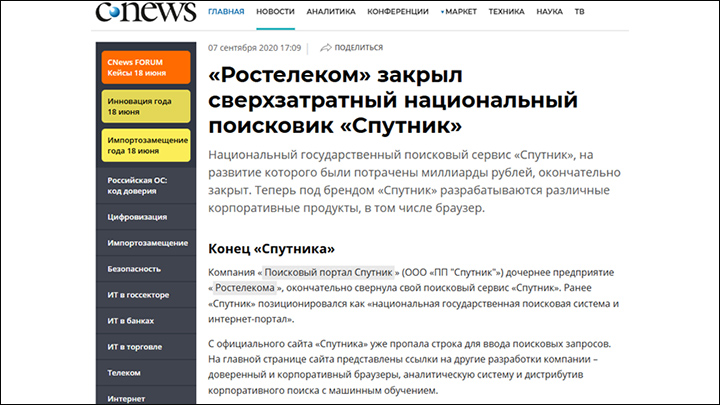Open the Безопасность sidebar category

point(145,269)
